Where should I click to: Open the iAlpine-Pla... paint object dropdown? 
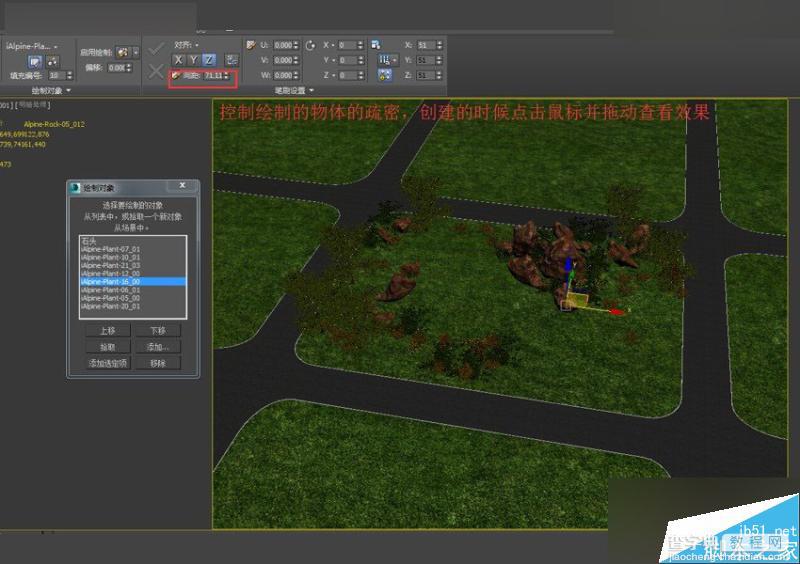coord(32,46)
